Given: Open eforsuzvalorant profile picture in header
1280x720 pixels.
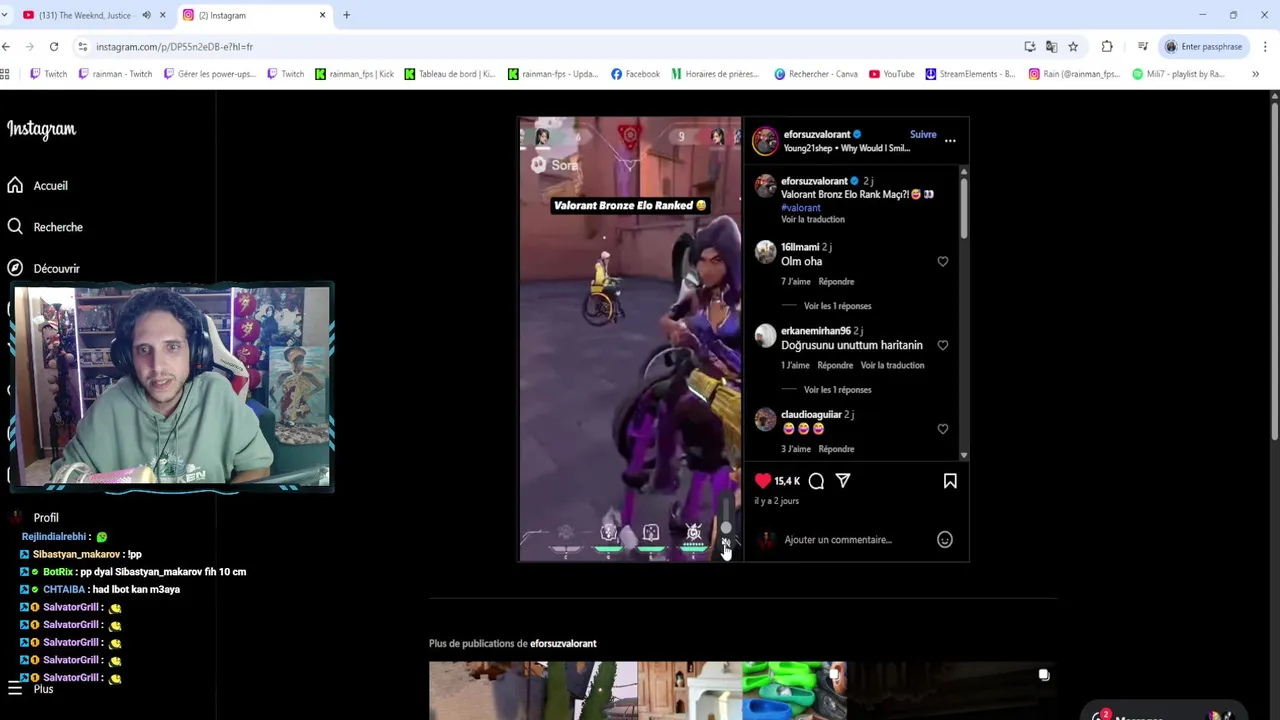Looking at the screenshot, I should point(765,141).
